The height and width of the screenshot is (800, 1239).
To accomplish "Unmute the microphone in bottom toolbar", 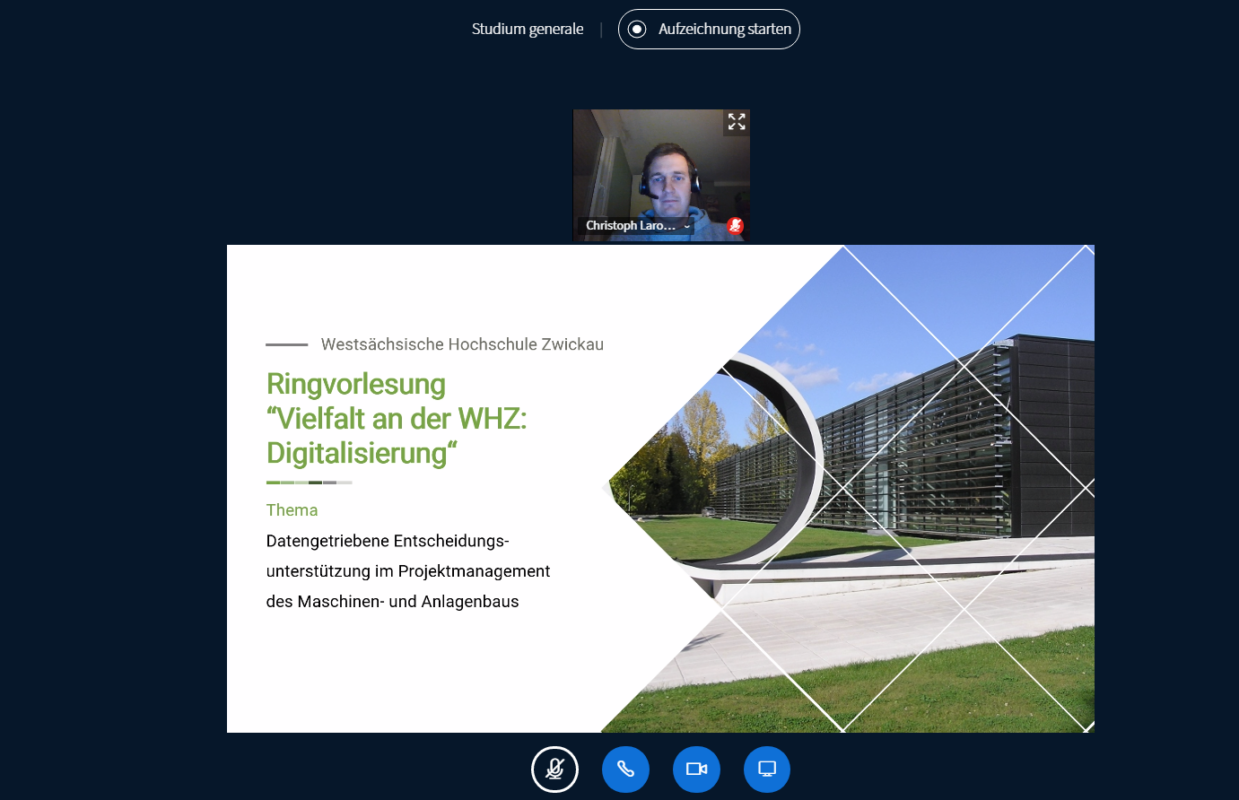I will point(554,769).
